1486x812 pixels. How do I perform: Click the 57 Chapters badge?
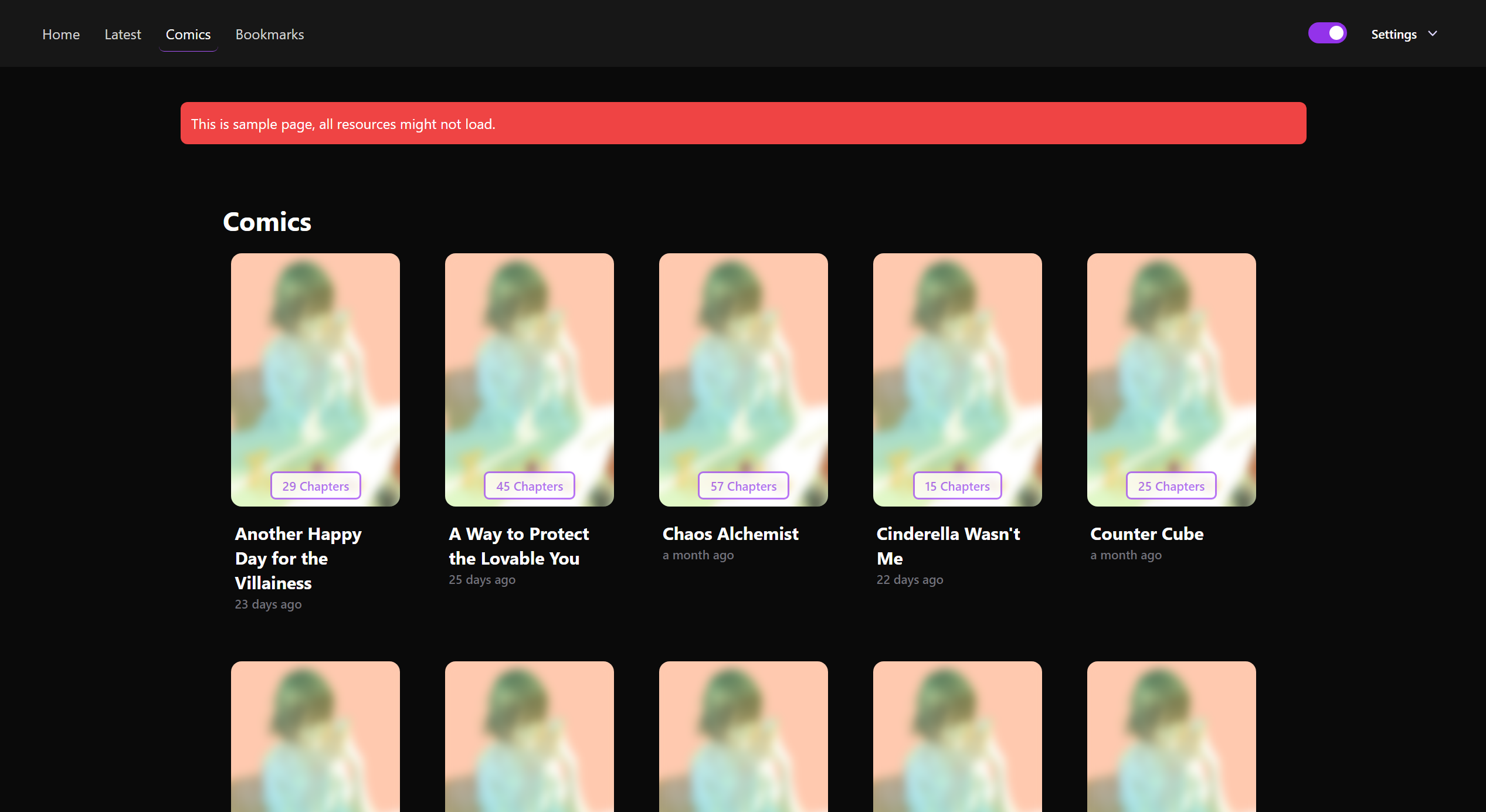point(743,486)
